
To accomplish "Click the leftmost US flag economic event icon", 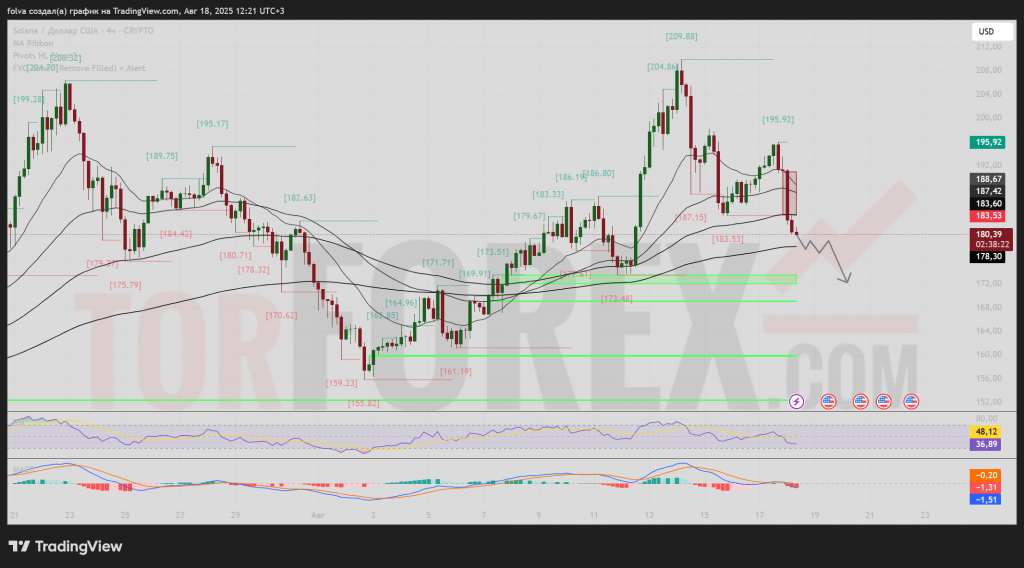I will coord(828,402).
